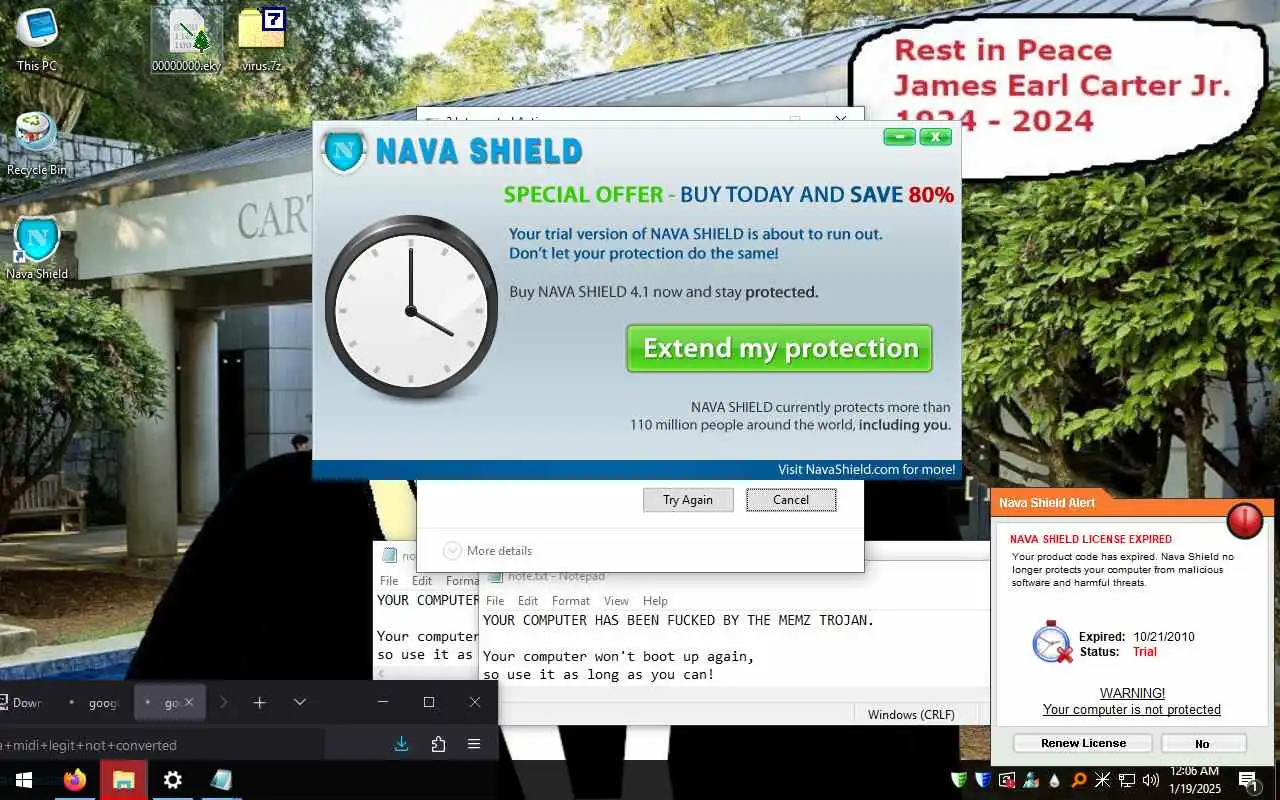
Task: Select the virus.7z archive on desktop
Action: [x=262, y=40]
